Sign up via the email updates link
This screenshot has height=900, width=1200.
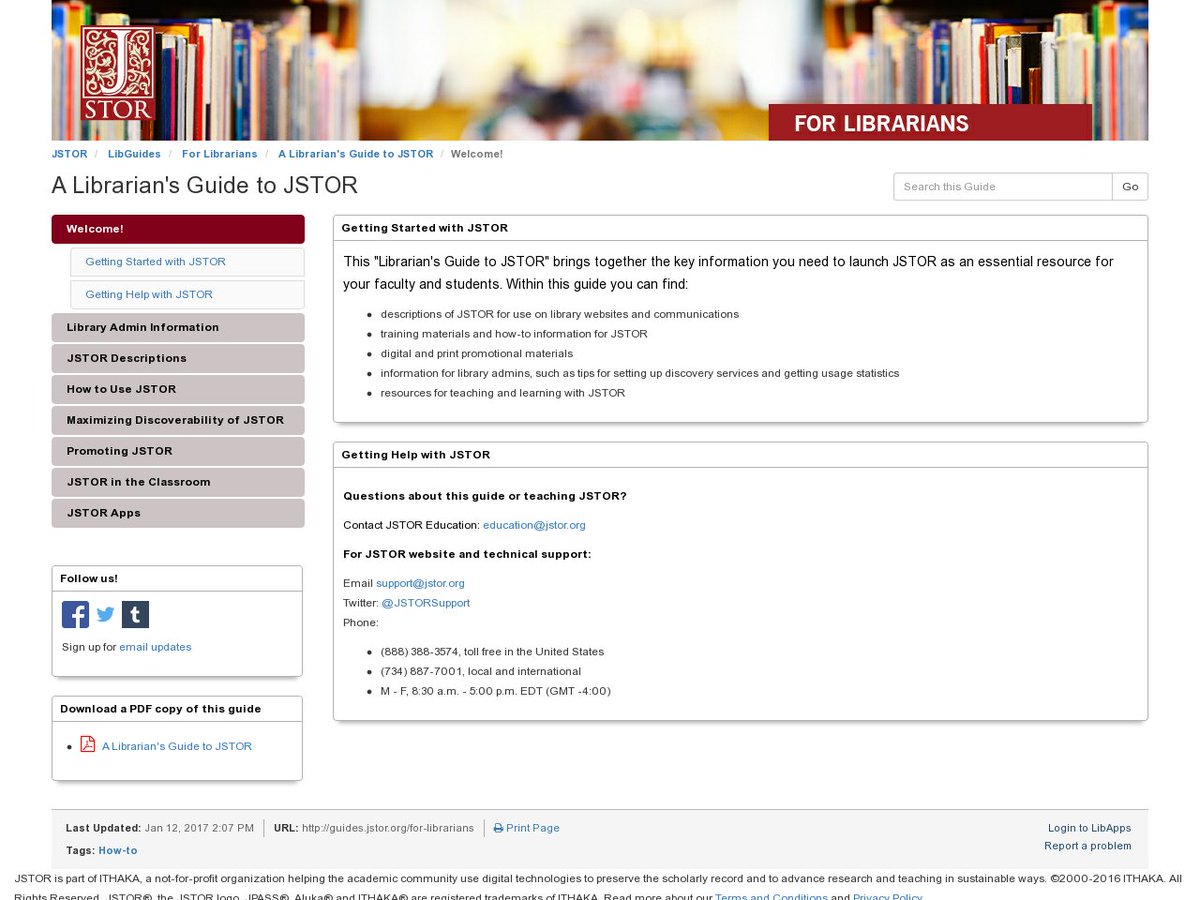point(155,647)
